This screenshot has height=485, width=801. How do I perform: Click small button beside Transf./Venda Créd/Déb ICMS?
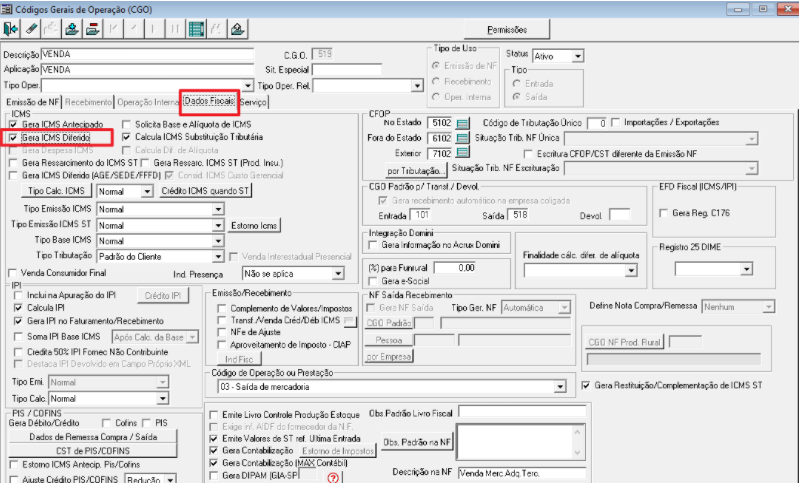pyautogui.click(x=350, y=321)
